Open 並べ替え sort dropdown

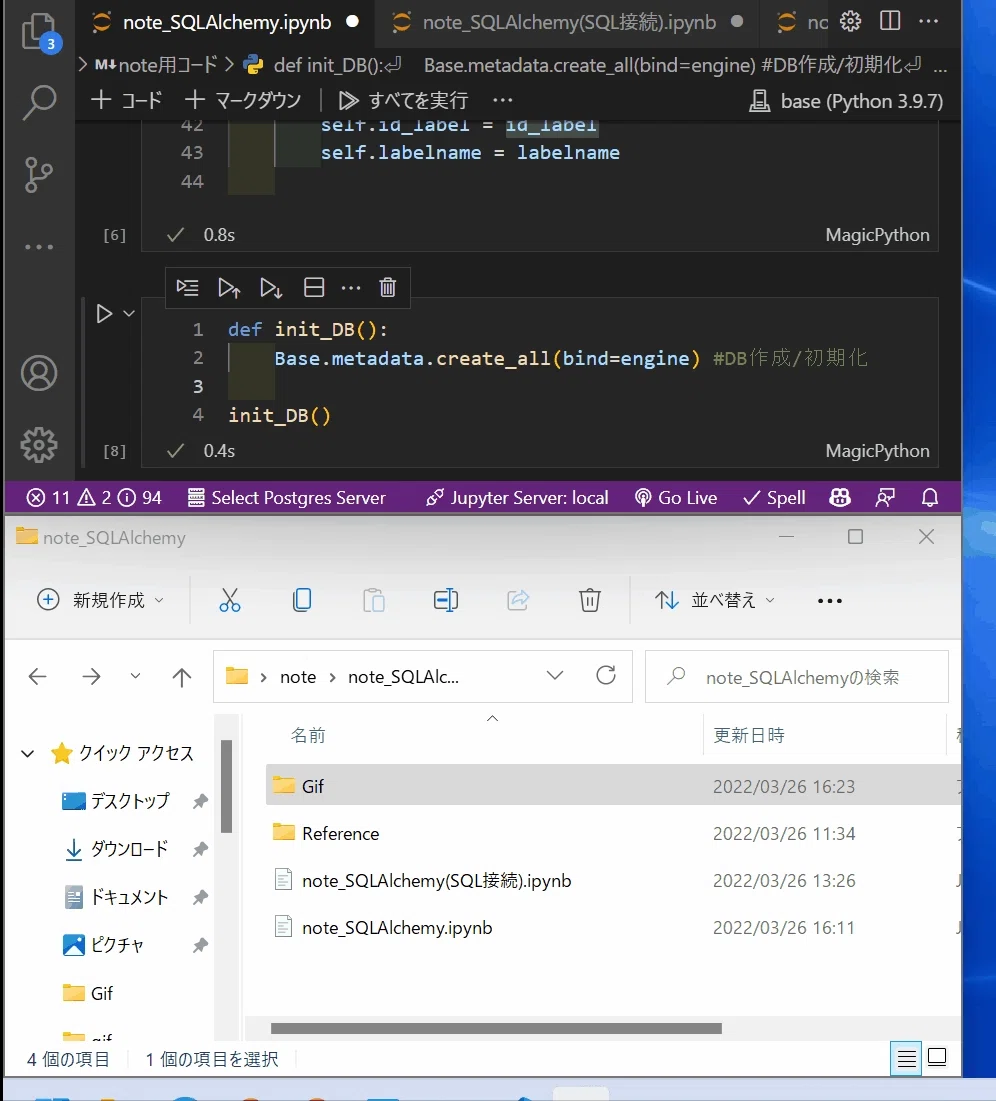[714, 600]
